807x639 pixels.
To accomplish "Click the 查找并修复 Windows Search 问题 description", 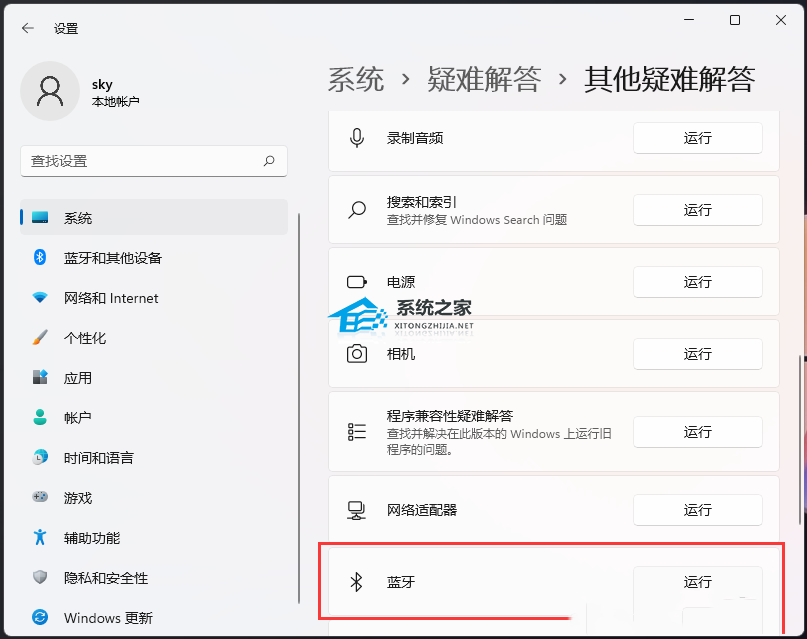I will point(477,220).
